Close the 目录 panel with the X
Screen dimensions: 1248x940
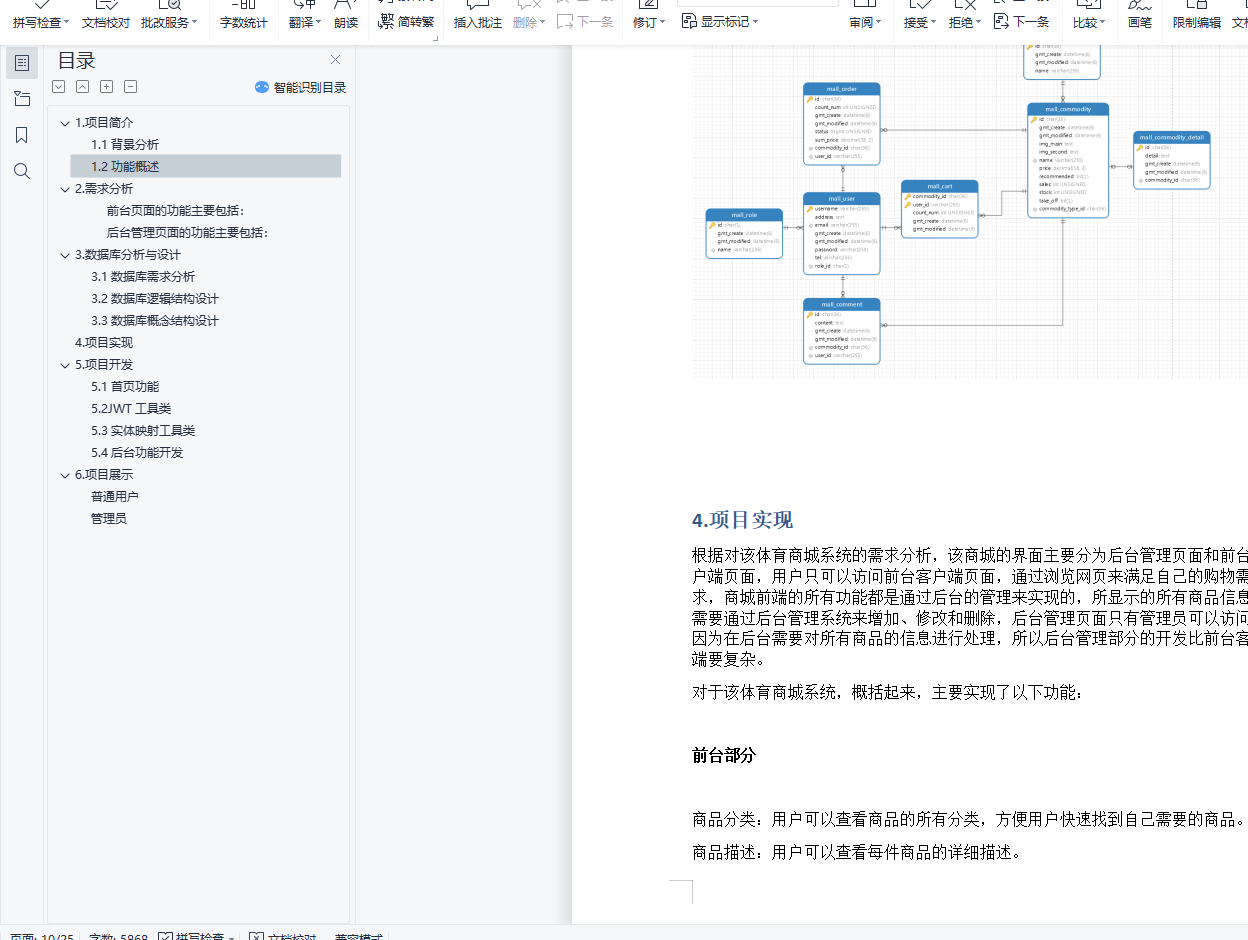pyautogui.click(x=335, y=60)
